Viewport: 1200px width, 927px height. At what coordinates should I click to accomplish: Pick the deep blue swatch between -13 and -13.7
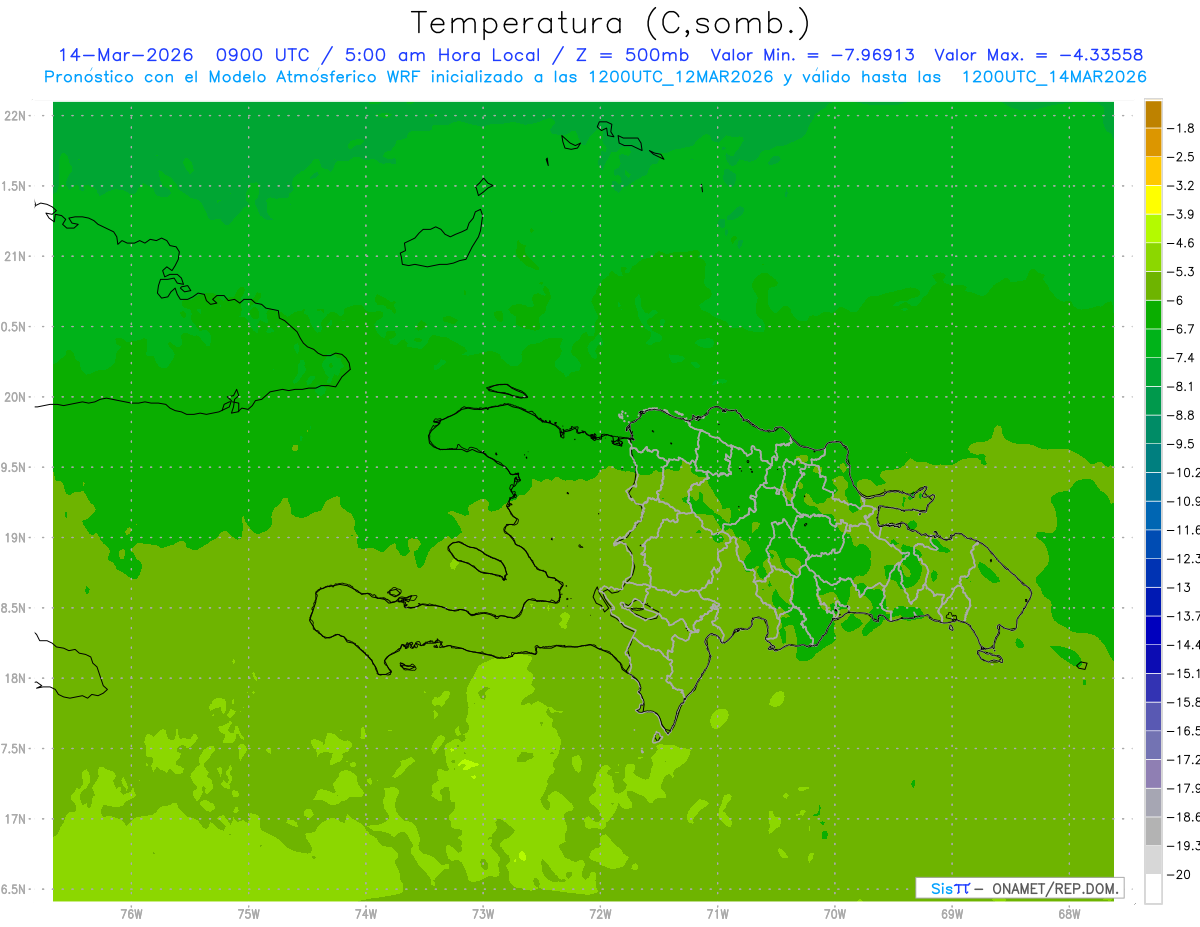tap(1153, 602)
